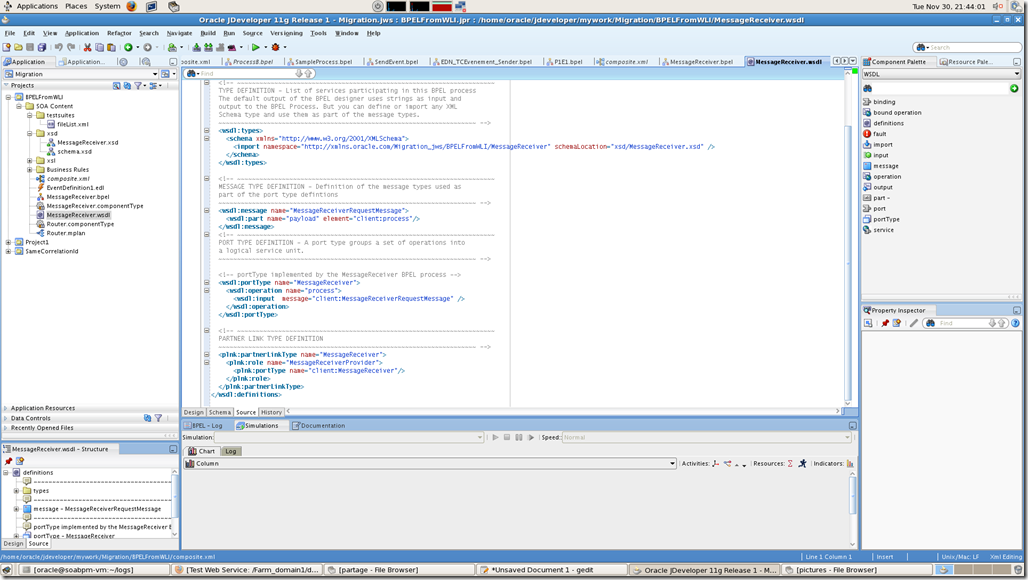The width and height of the screenshot is (1028, 580).
Task: Open the File menu
Action: tap(10, 33)
